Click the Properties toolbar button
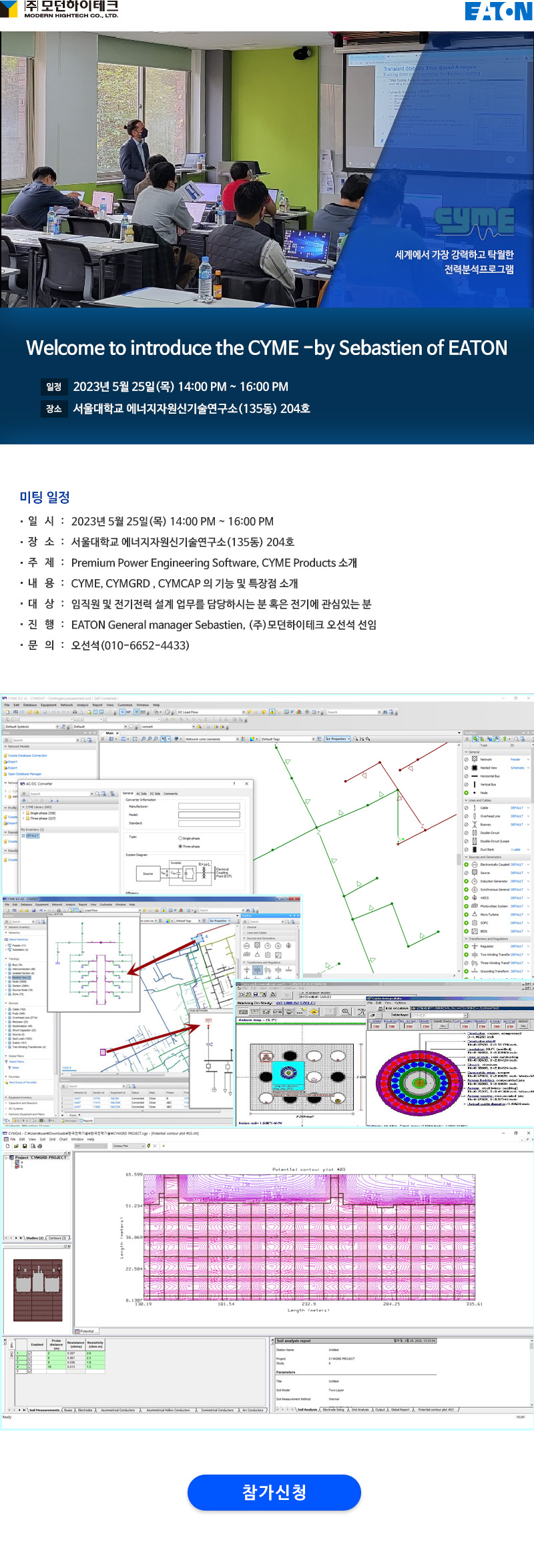Screen dimensions: 534x1568 pyautogui.click(x=336, y=739)
